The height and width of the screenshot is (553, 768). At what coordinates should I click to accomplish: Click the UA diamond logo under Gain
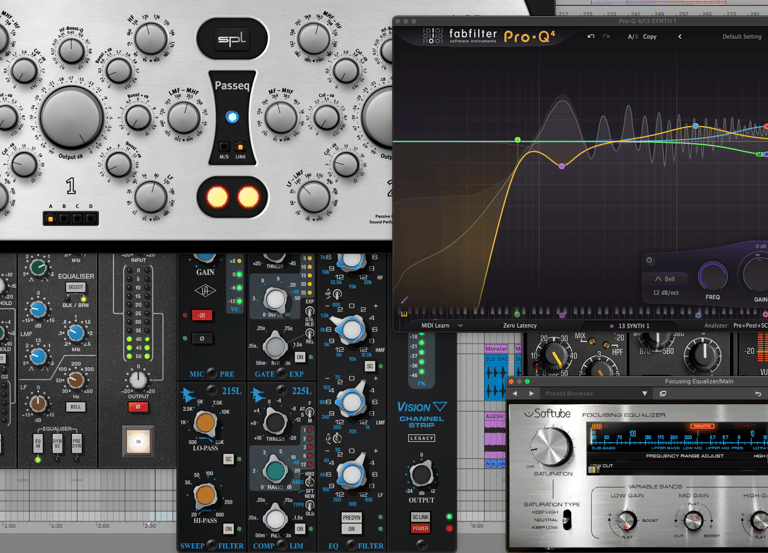click(205, 291)
